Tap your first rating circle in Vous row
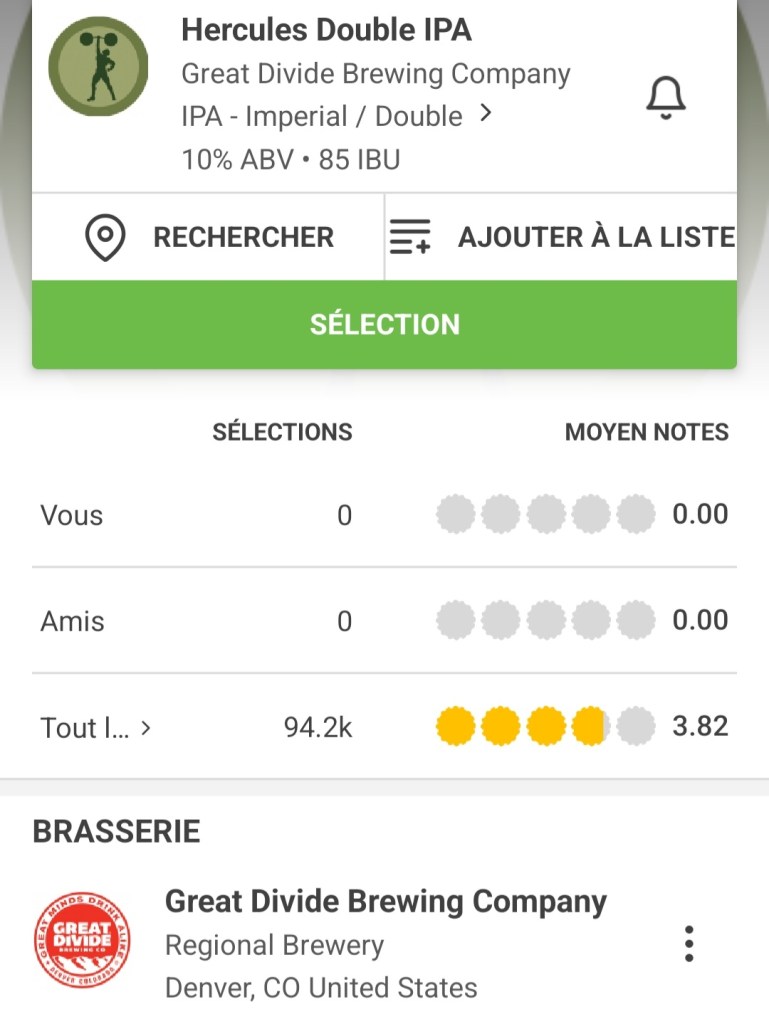769x1024 pixels. click(x=456, y=516)
